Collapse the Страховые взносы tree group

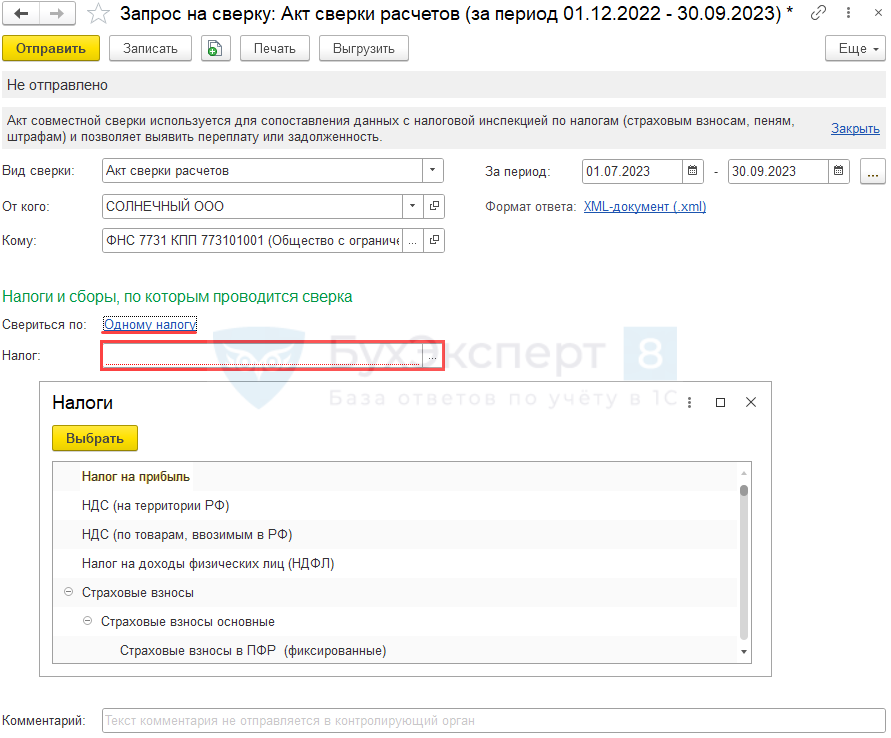click(x=68, y=592)
